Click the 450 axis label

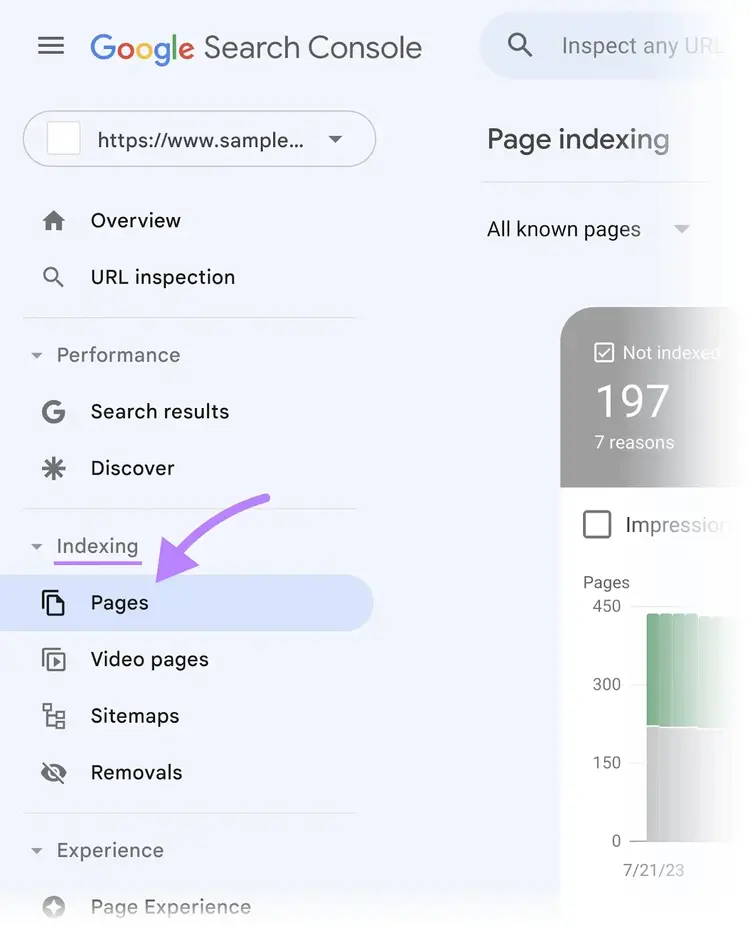click(606, 606)
